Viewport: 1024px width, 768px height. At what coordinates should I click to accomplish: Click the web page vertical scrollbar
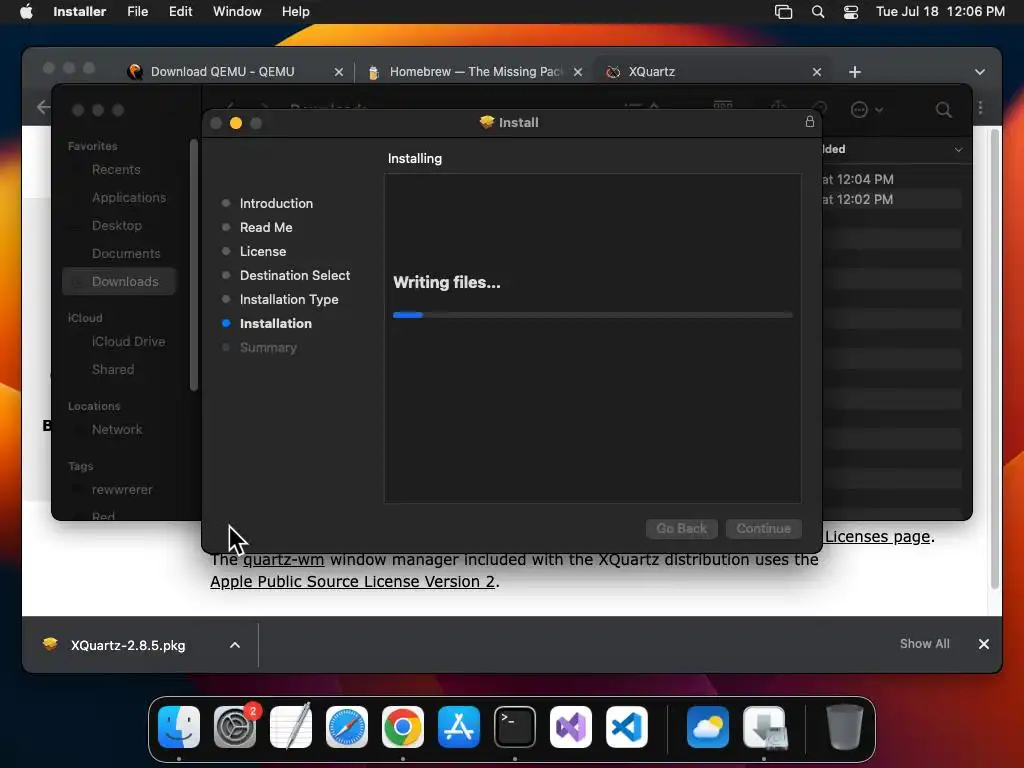[x=995, y=359]
